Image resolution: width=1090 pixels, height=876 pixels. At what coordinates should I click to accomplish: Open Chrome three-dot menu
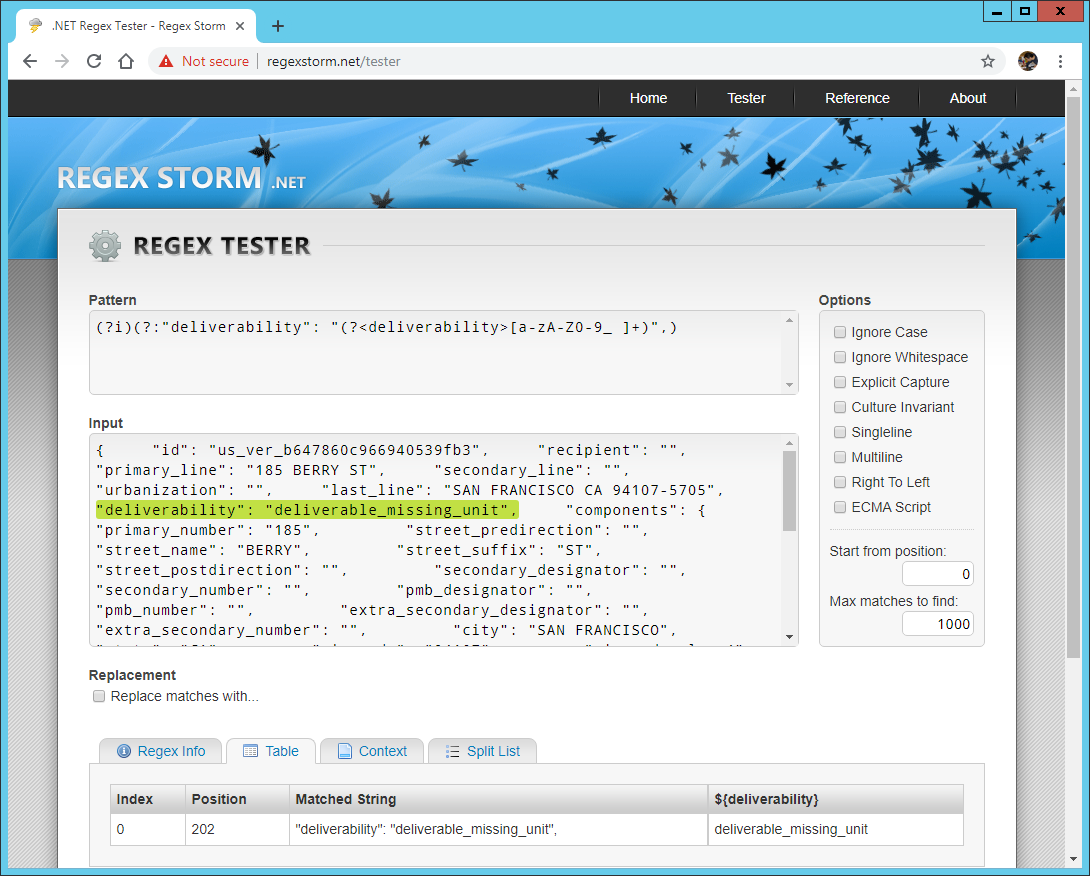(1060, 61)
